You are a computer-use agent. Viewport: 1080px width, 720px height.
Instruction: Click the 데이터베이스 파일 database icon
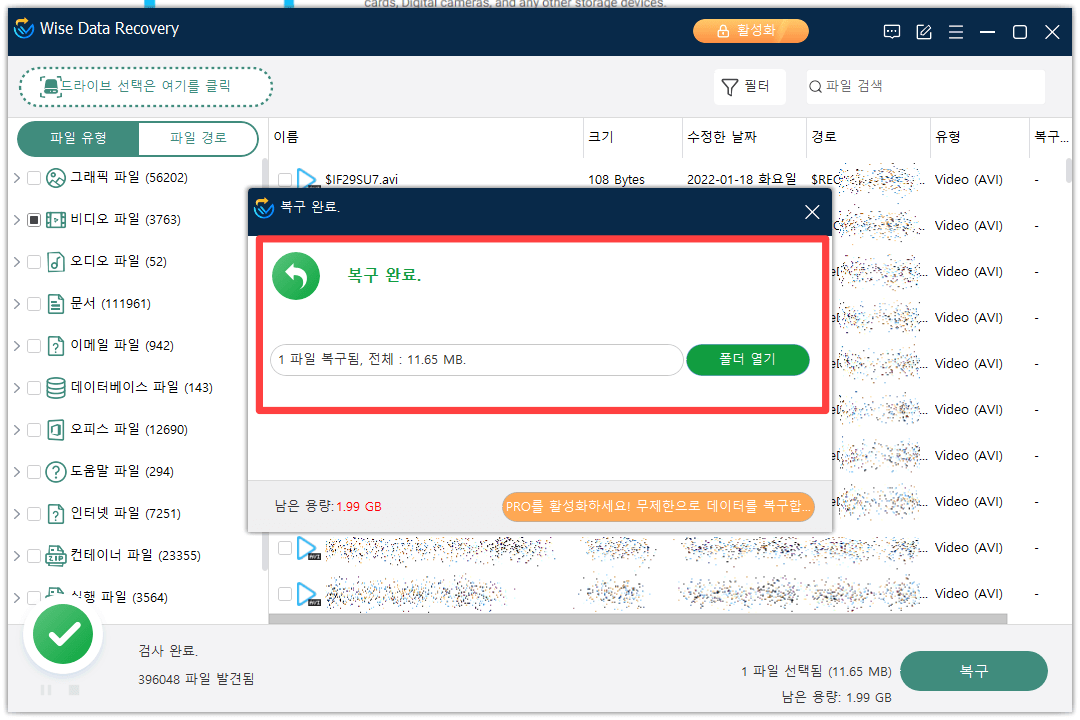(x=57, y=387)
